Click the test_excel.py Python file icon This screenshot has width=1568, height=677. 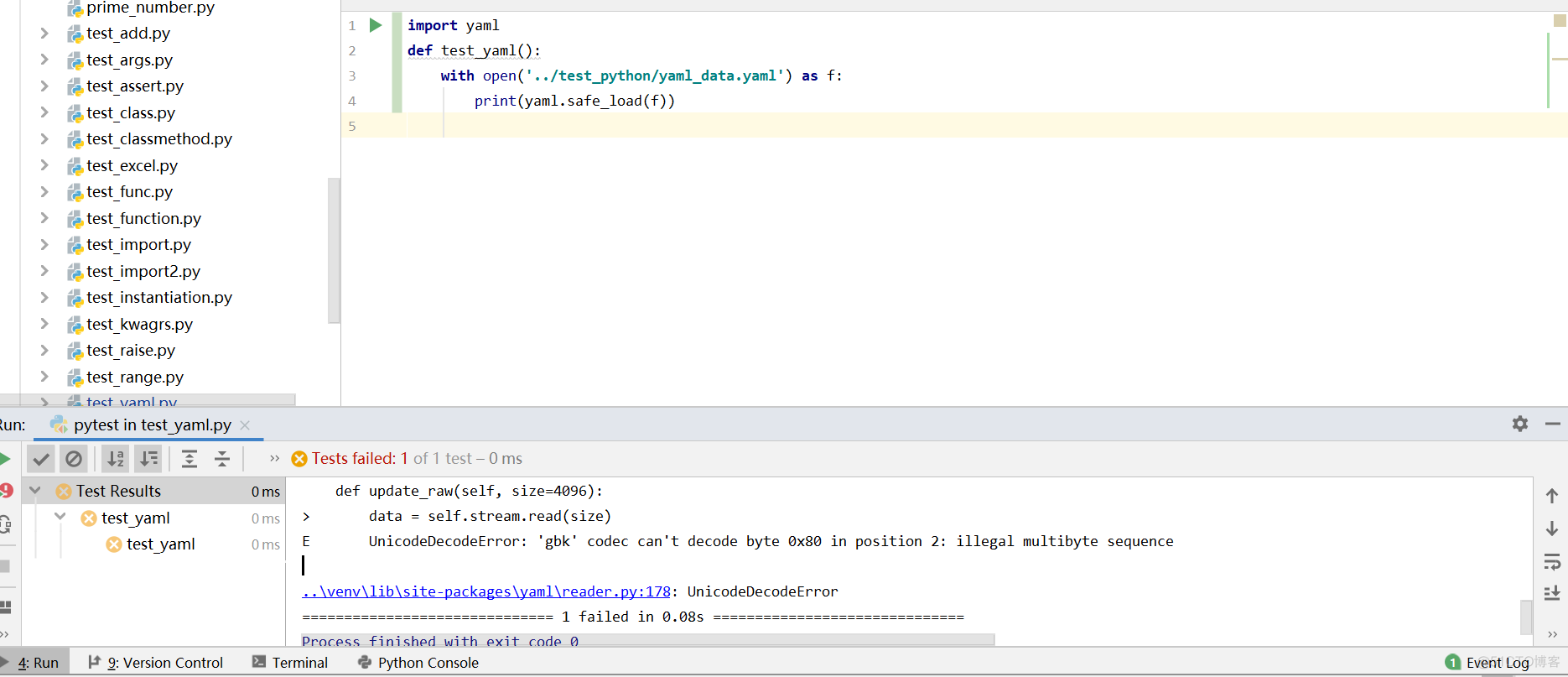pos(75,166)
